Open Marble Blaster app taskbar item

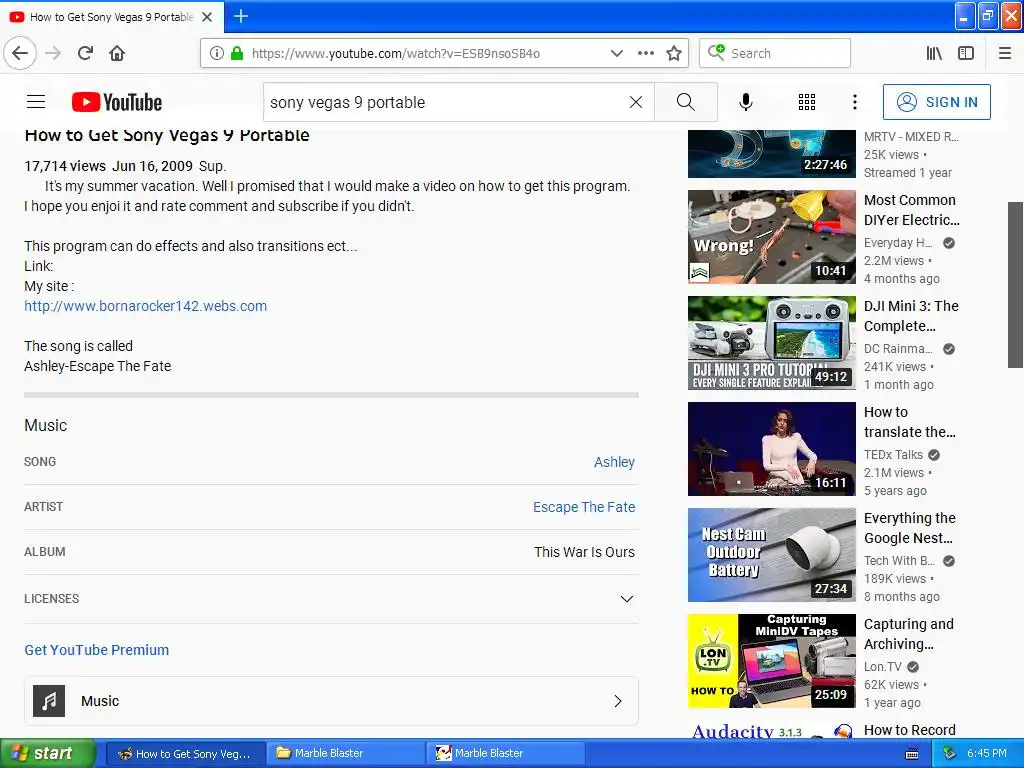click(505, 753)
